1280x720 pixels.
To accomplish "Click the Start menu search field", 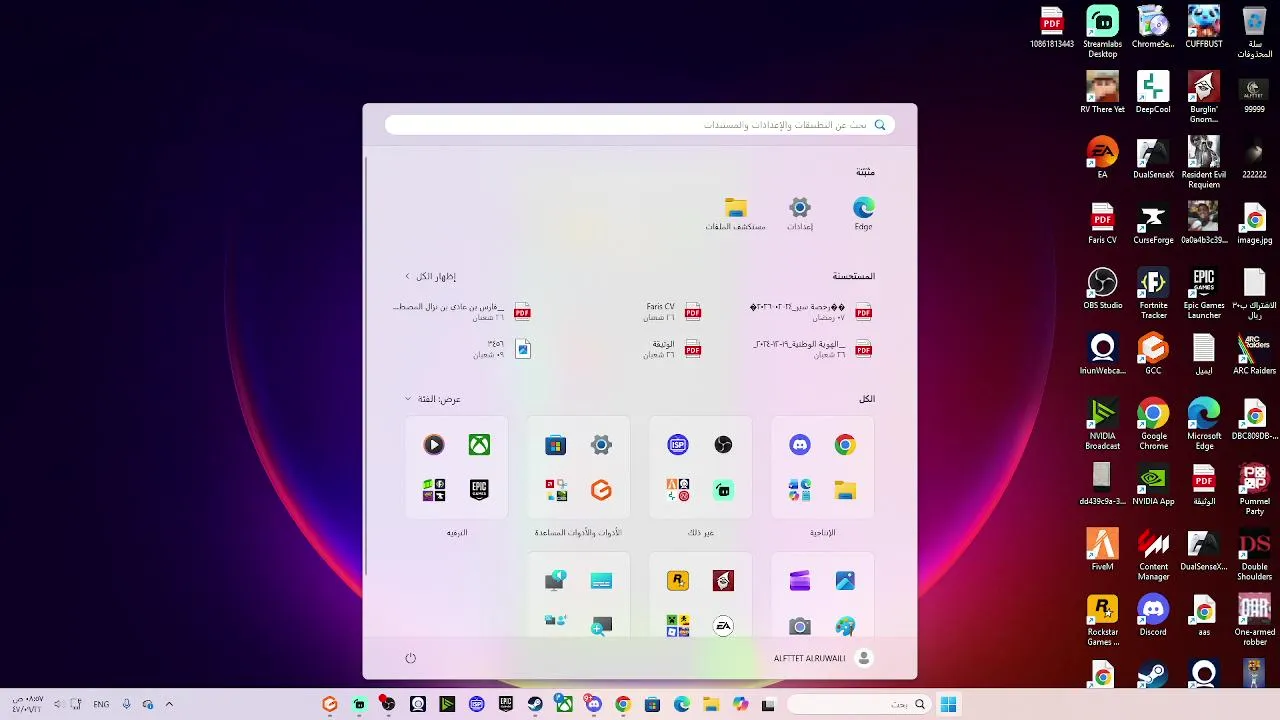I will (x=640, y=125).
